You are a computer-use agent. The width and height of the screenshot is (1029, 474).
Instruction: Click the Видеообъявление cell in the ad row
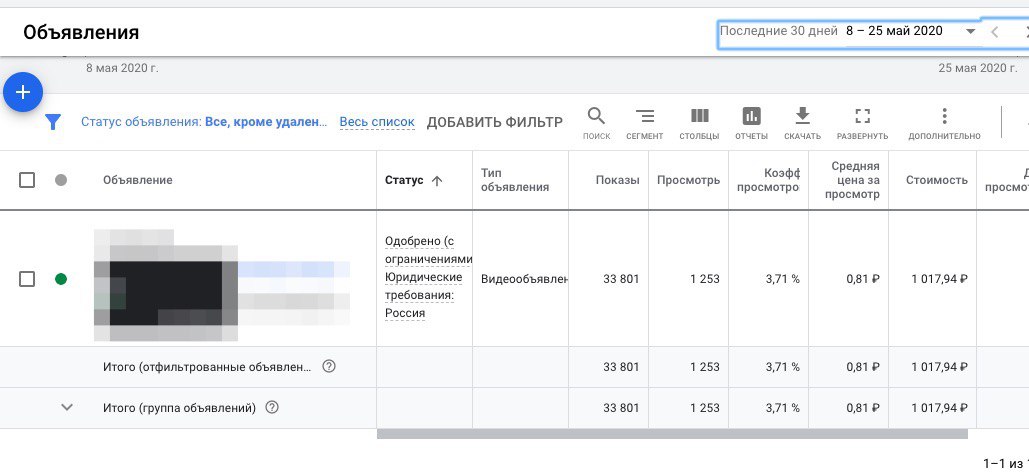[x=524, y=279]
